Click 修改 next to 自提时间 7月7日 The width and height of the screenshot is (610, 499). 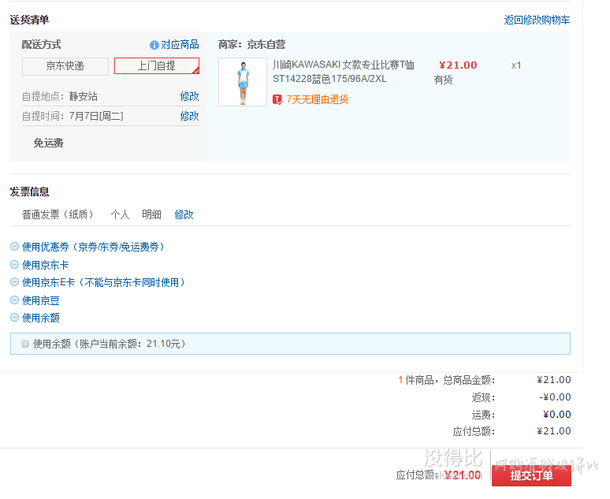(189, 116)
